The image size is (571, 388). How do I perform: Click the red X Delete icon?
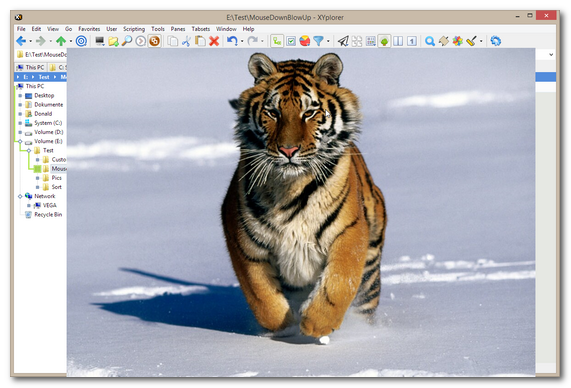pos(214,41)
